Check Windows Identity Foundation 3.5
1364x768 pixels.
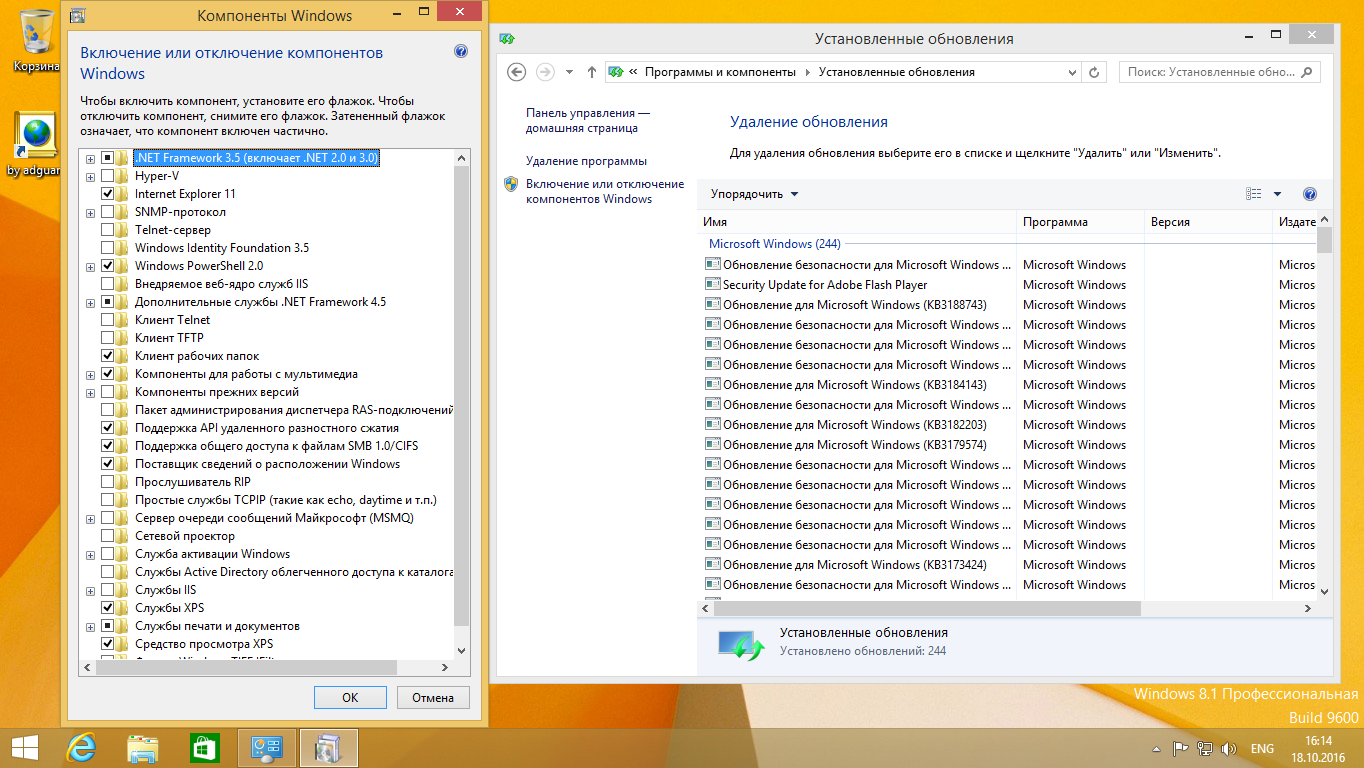(107, 248)
